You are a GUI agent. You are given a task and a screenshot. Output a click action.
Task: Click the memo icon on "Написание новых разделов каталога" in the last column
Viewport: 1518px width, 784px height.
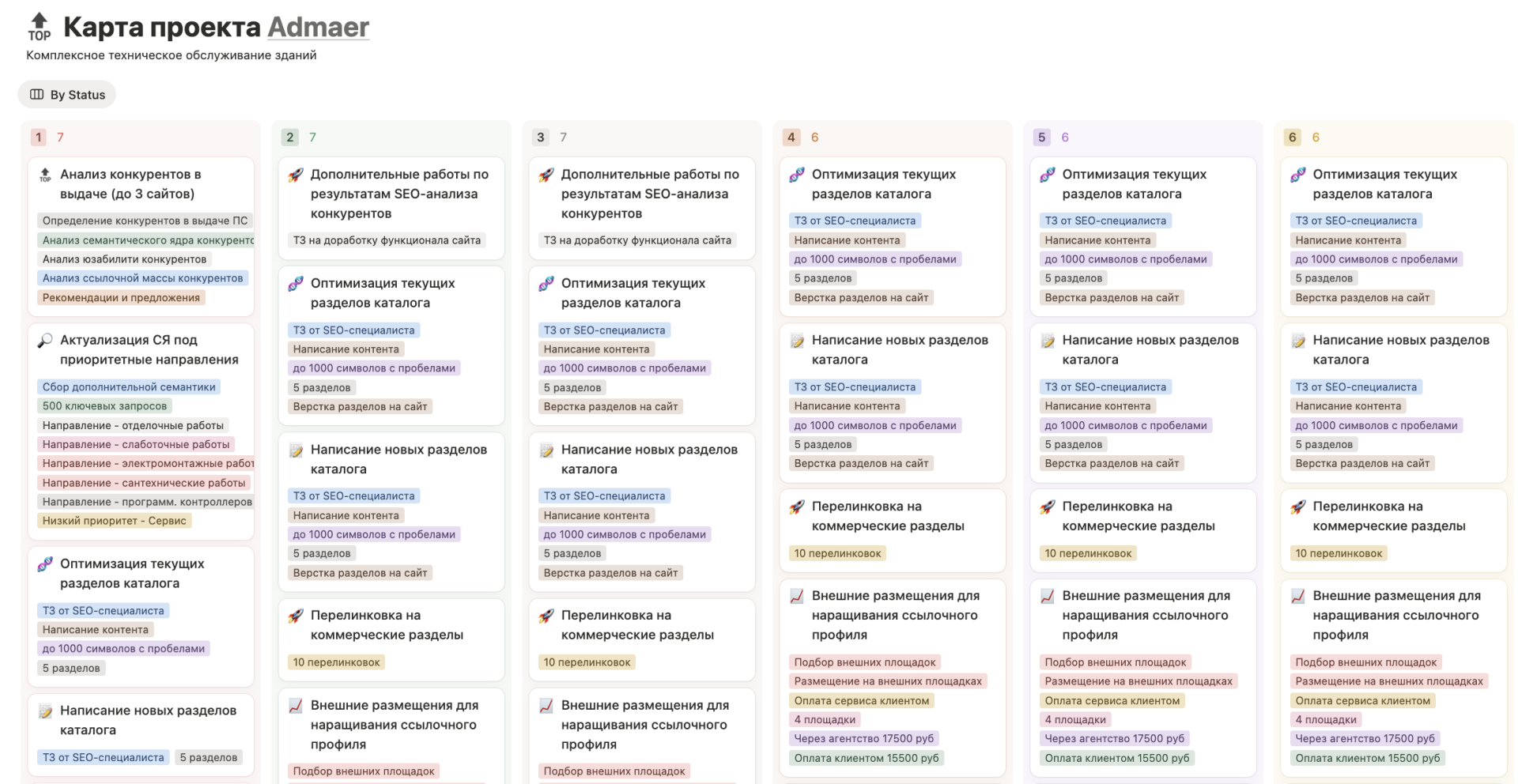point(1299,340)
